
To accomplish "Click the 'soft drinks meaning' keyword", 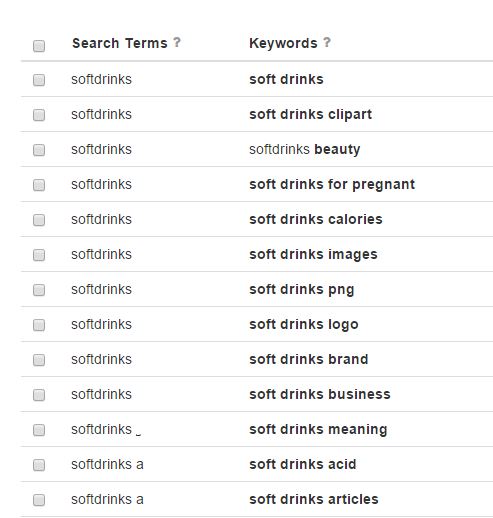I will (x=318, y=430).
